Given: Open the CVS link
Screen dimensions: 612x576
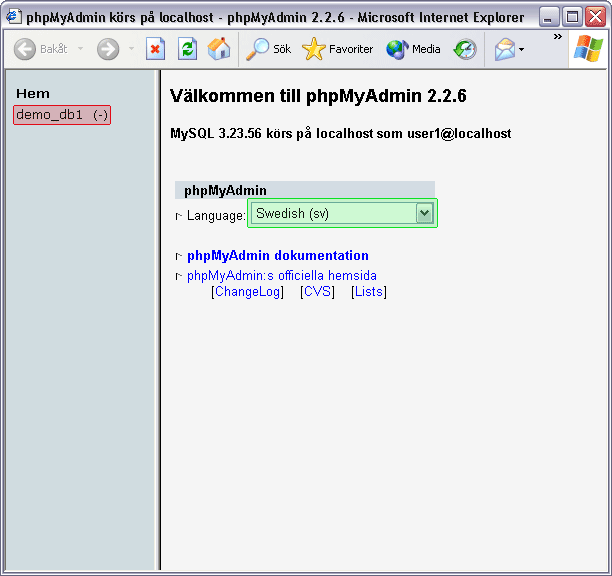Looking at the screenshot, I should tap(317, 292).
